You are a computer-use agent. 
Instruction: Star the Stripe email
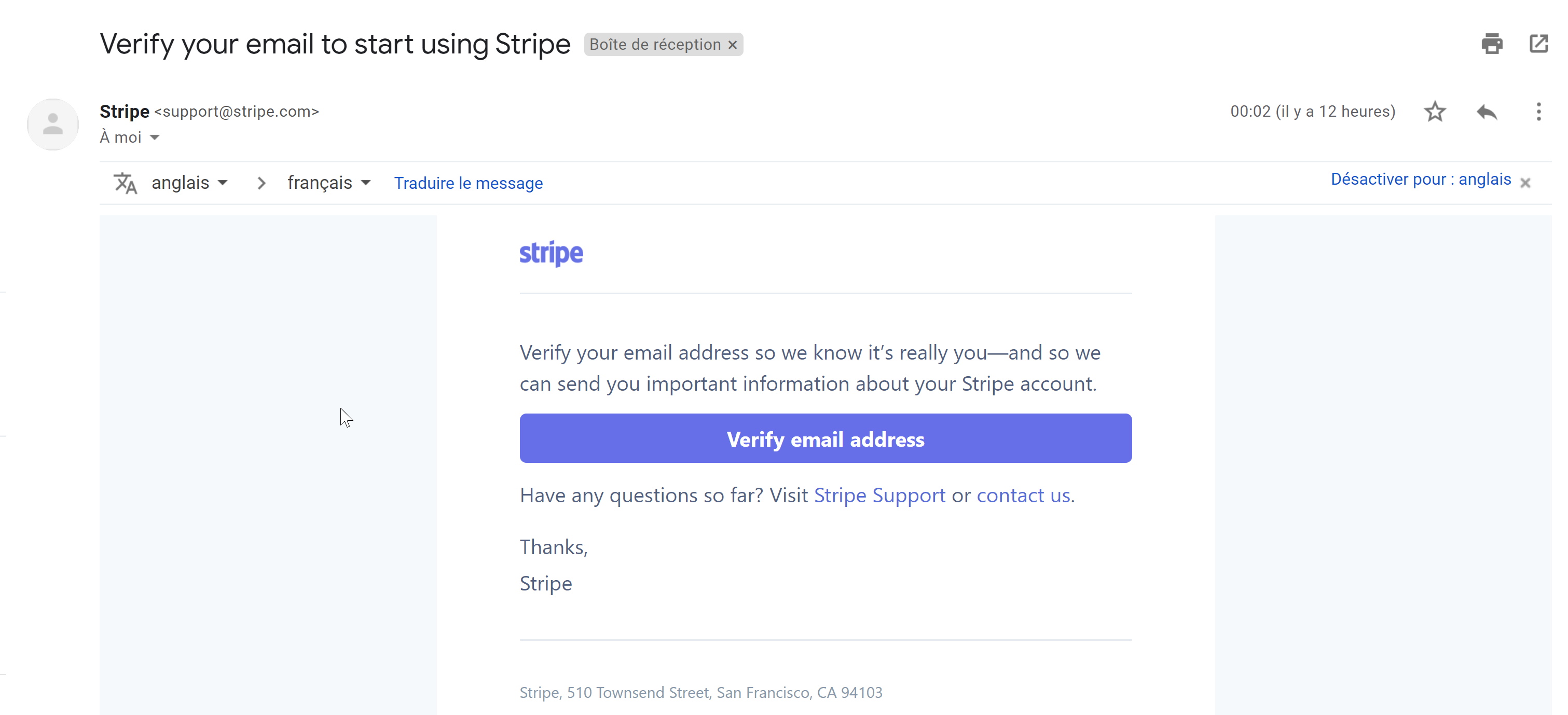pyautogui.click(x=1435, y=112)
